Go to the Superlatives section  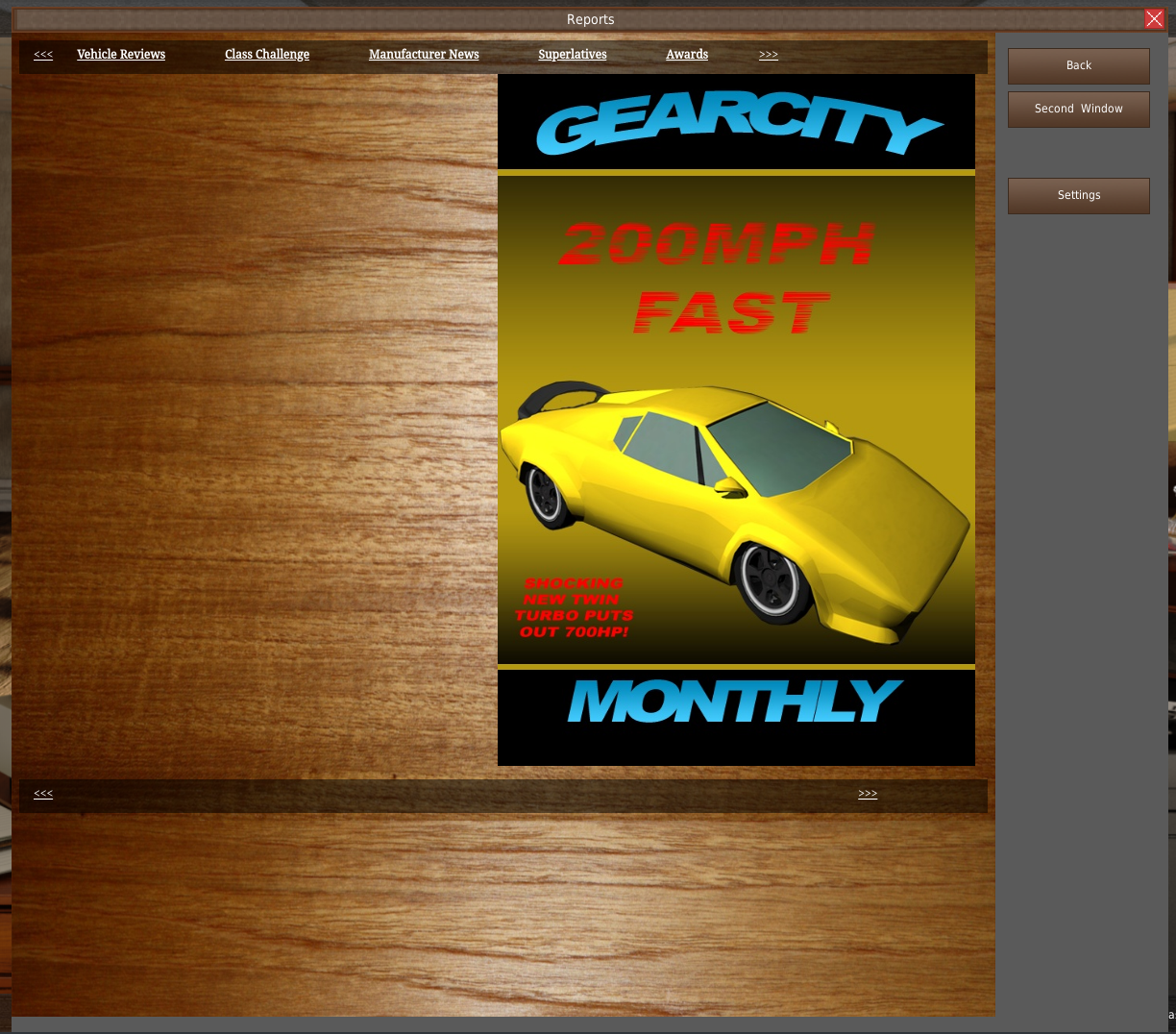[x=573, y=55]
